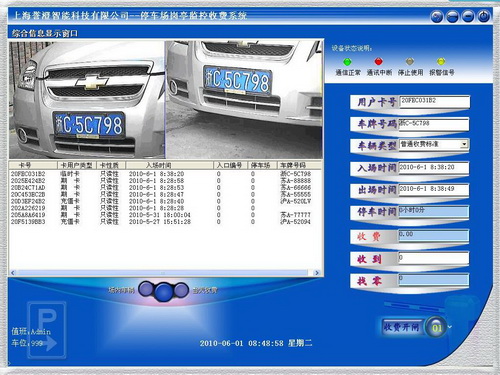Click the 收到 amount input field
500x375 pixels.
coord(434,258)
